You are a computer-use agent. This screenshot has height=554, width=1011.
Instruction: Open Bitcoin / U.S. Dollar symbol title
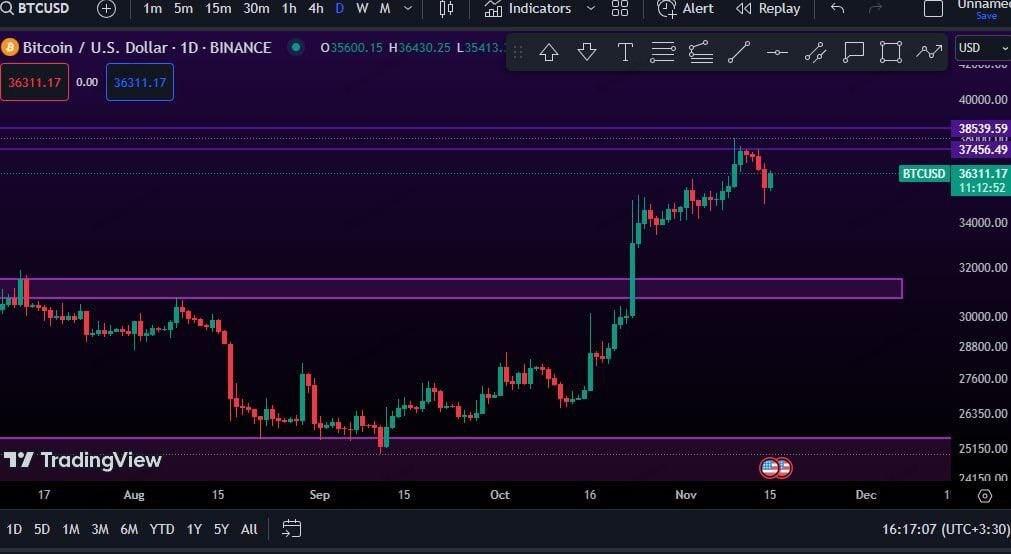pyautogui.click(x=146, y=48)
